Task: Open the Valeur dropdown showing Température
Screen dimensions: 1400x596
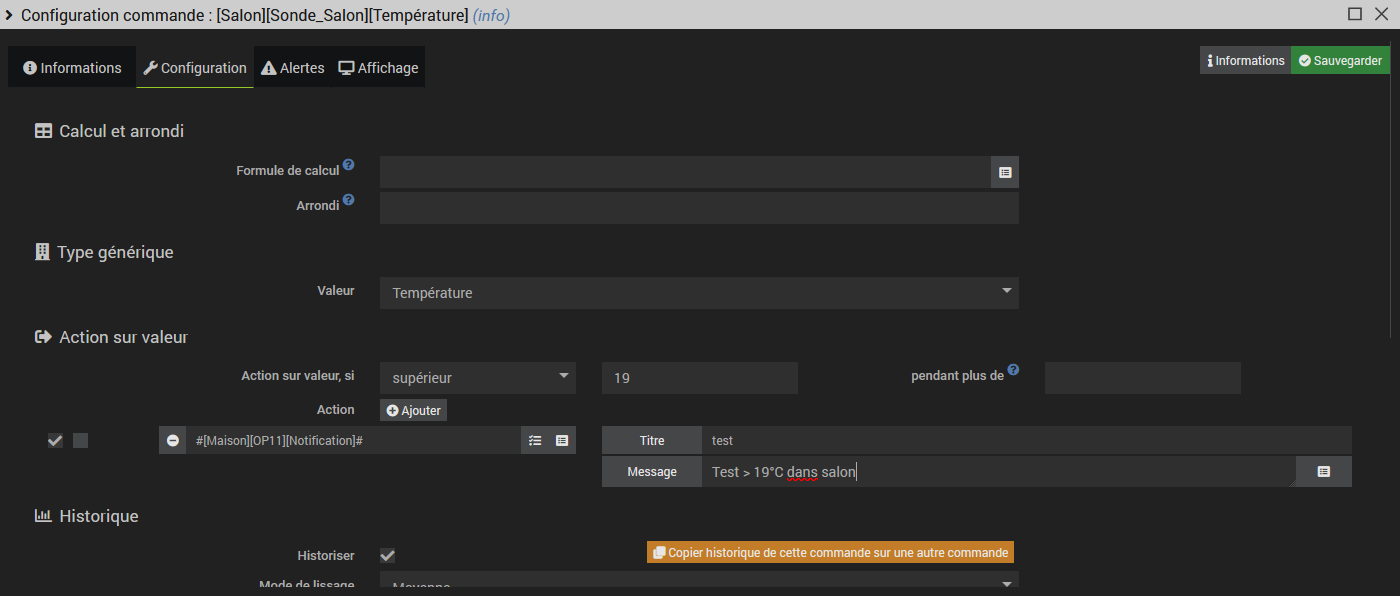Action: 699,293
